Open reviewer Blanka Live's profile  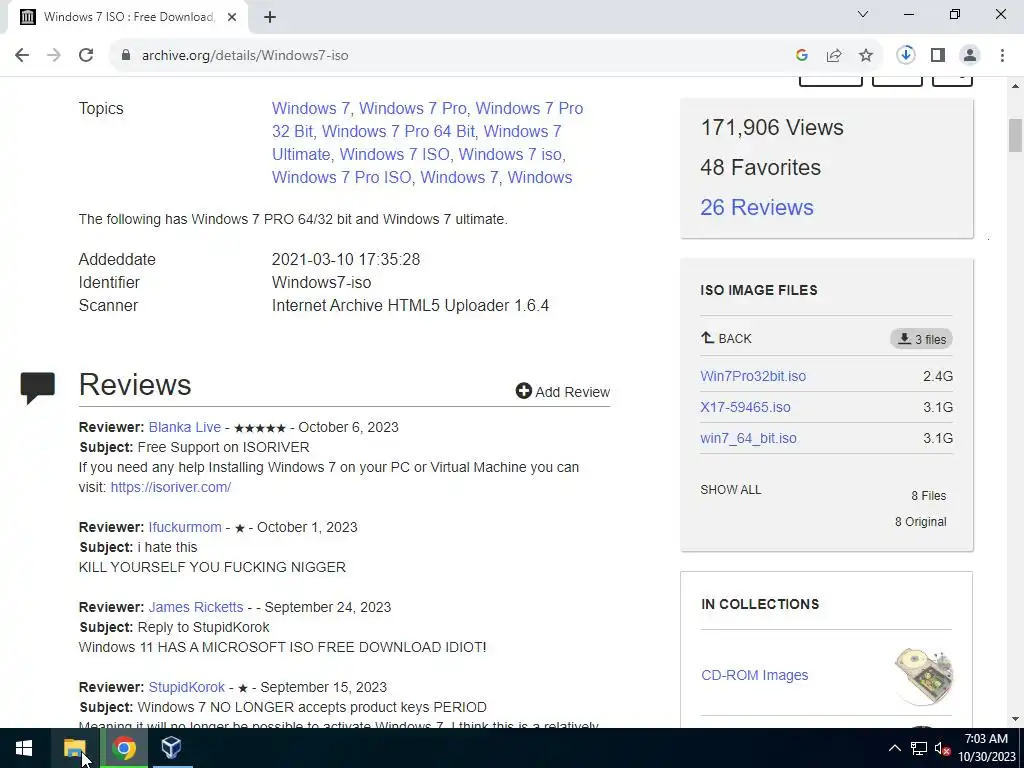(185, 427)
